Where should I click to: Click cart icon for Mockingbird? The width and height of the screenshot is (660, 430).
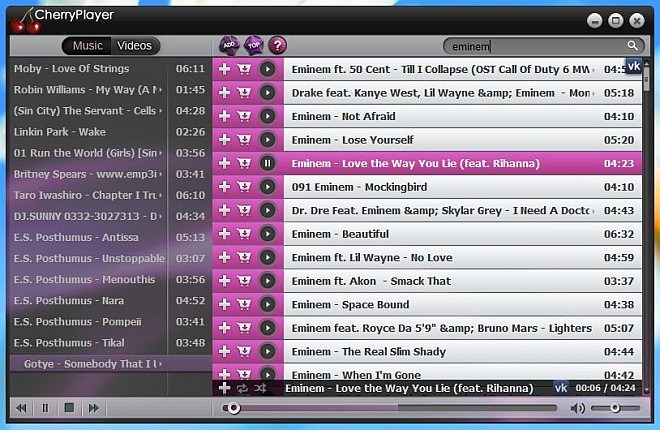pos(244,187)
